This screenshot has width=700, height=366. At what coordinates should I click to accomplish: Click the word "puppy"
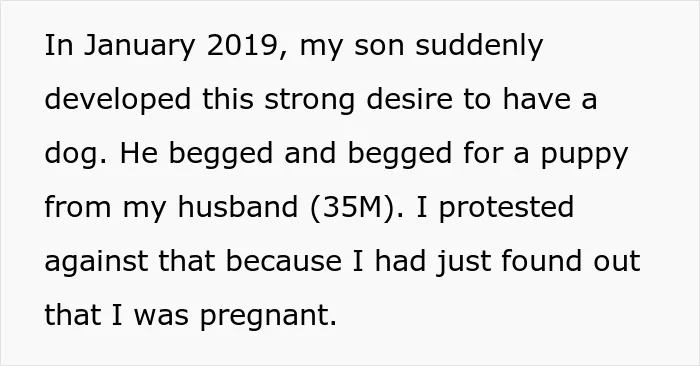click(x=584, y=155)
